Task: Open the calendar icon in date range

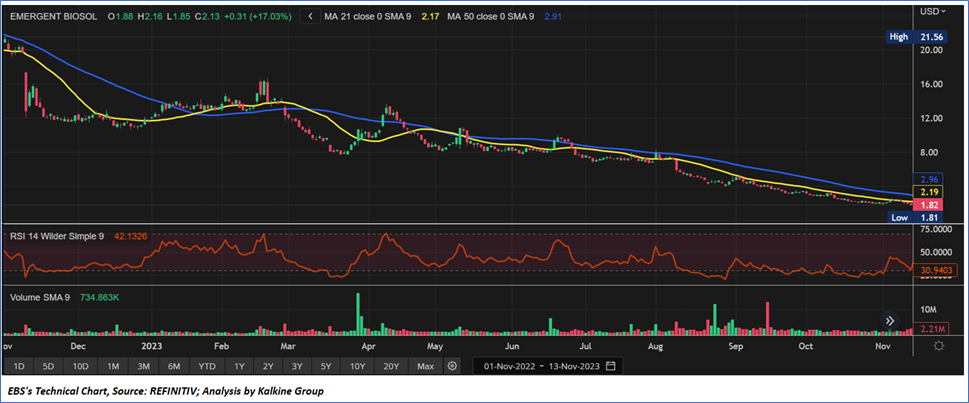Action: (x=610, y=365)
